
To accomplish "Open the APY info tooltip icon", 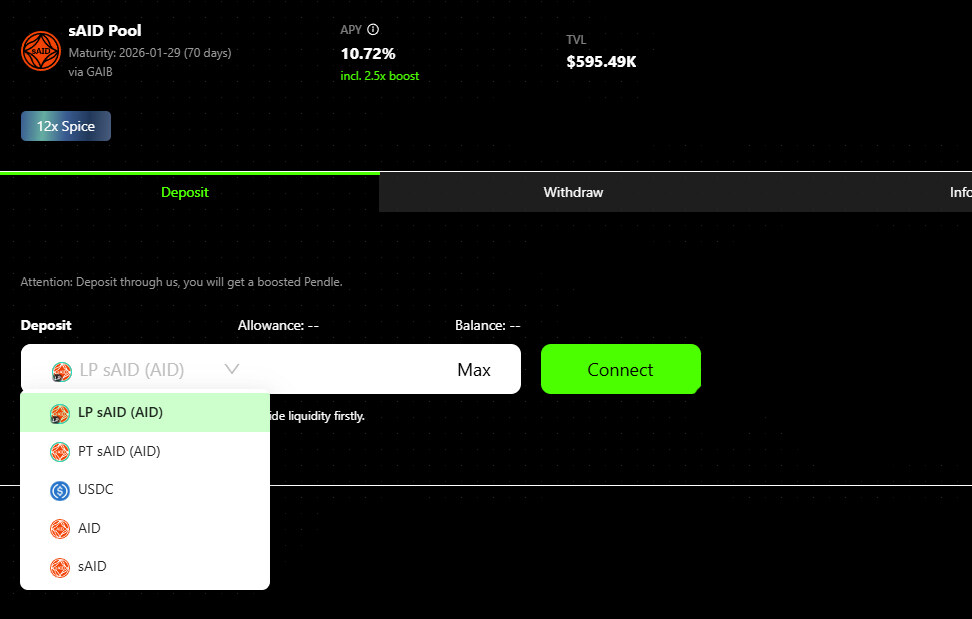I will (x=373, y=30).
